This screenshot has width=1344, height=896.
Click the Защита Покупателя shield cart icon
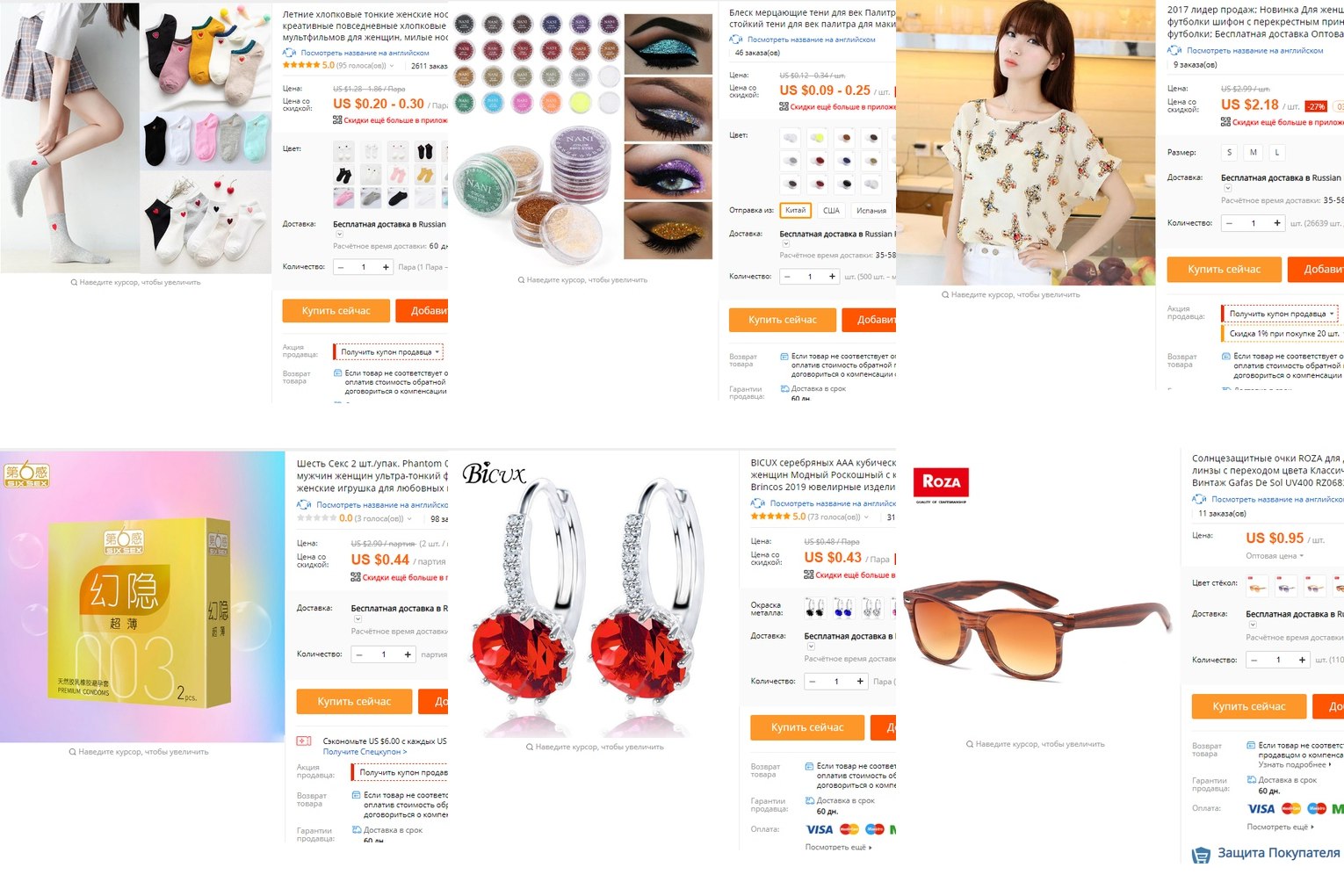pyautogui.click(x=1201, y=854)
